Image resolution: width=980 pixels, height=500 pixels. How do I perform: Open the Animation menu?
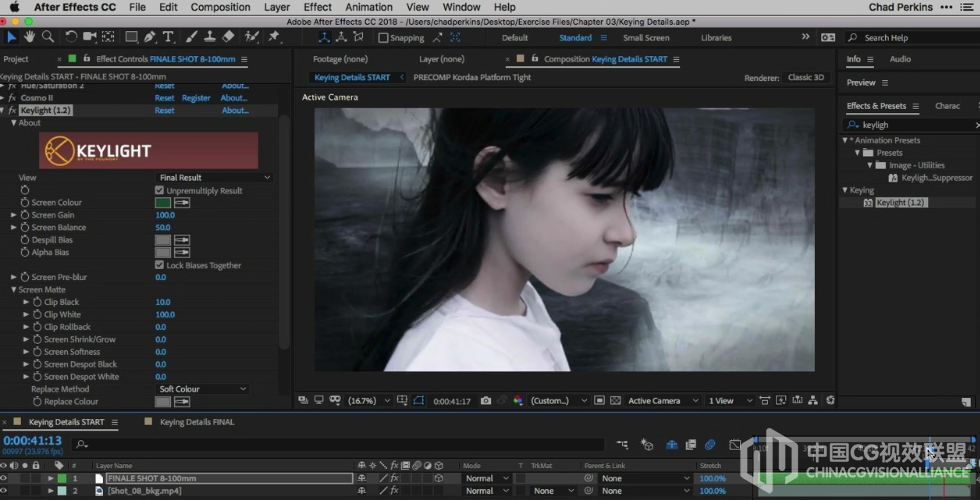pos(369,8)
